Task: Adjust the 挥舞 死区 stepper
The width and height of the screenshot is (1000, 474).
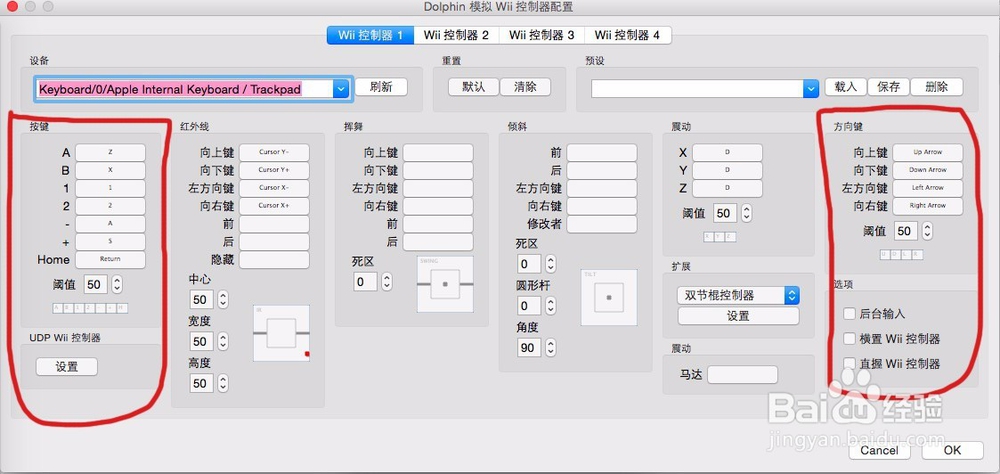Action: 386,281
